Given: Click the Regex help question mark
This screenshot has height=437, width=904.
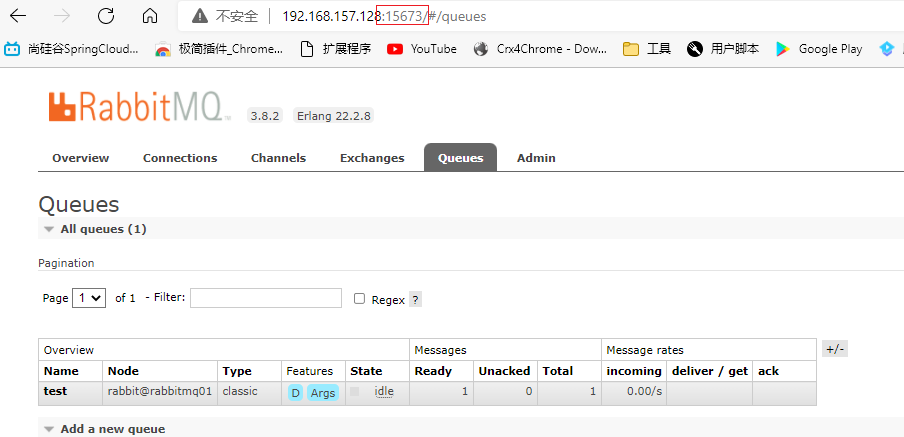Looking at the screenshot, I should [415, 300].
